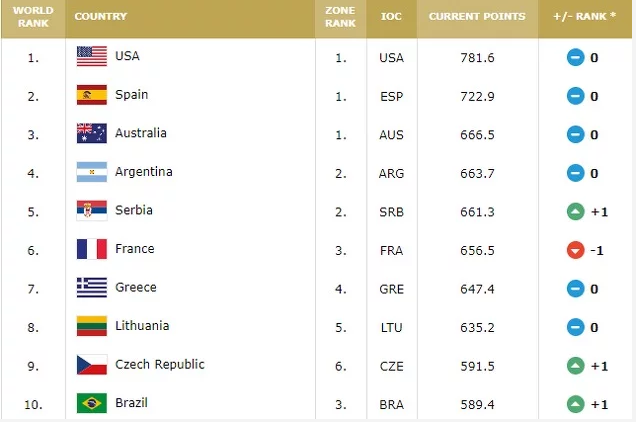Image resolution: width=636 pixels, height=424 pixels.
Task: Click the Country column header
Action: click(x=100, y=17)
